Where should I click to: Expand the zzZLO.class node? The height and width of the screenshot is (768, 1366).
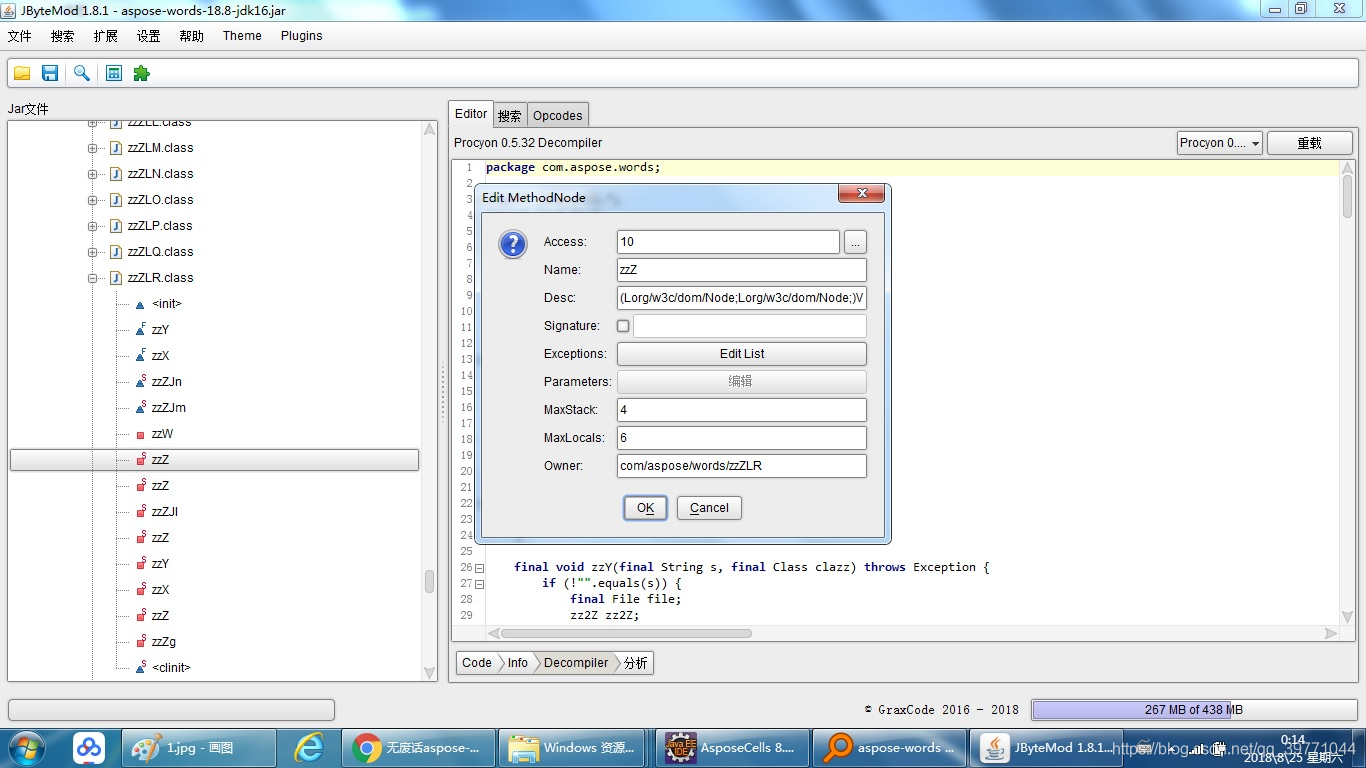tap(92, 200)
